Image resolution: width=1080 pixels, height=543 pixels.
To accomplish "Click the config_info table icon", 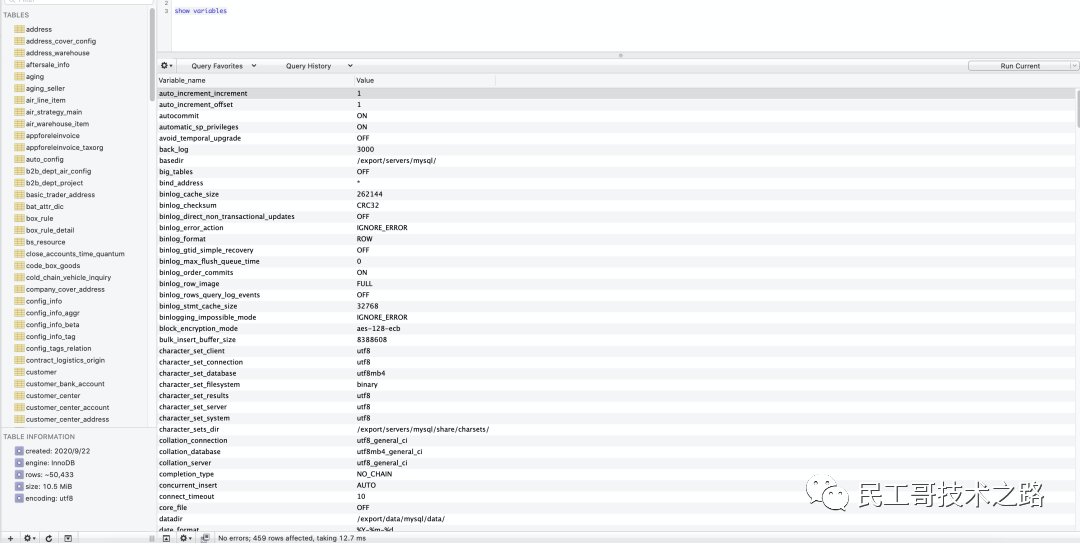I will pyautogui.click(x=19, y=301).
